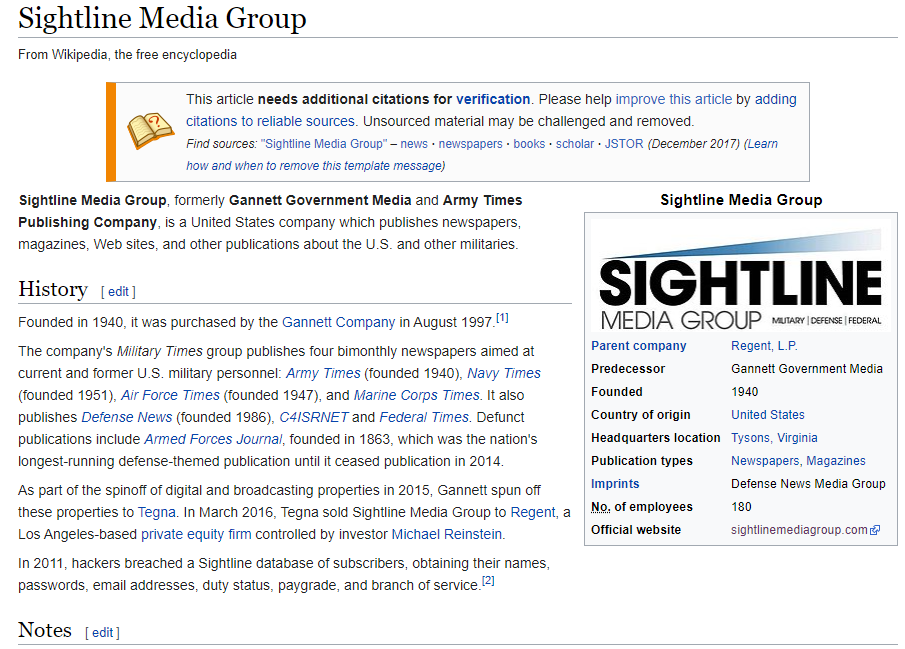This screenshot has height=649, width=905.
Task: Open the Defense News article link
Action: pyautogui.click(x=127, y=417)
